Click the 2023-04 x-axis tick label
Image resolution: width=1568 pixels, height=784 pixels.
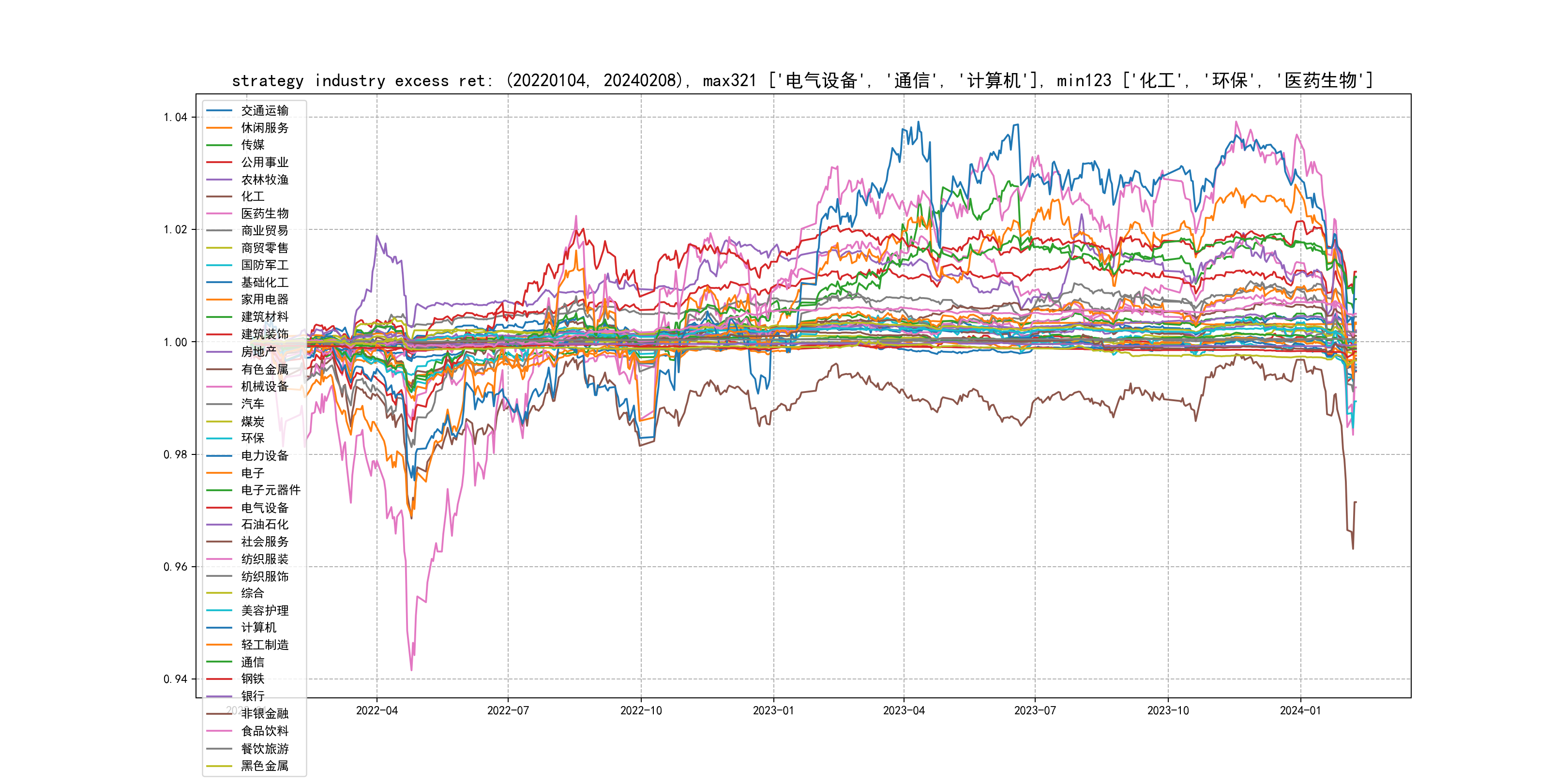tap(904, 710)
